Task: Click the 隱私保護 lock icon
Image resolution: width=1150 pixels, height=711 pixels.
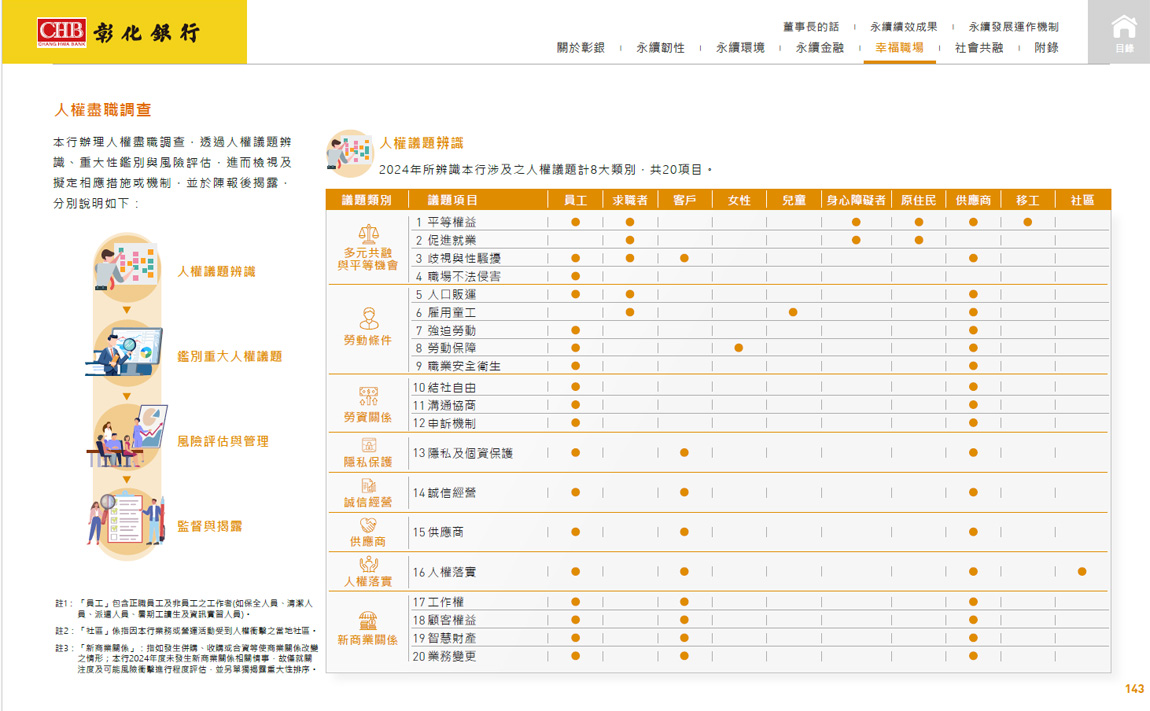Action: click(x=368, y=445)
